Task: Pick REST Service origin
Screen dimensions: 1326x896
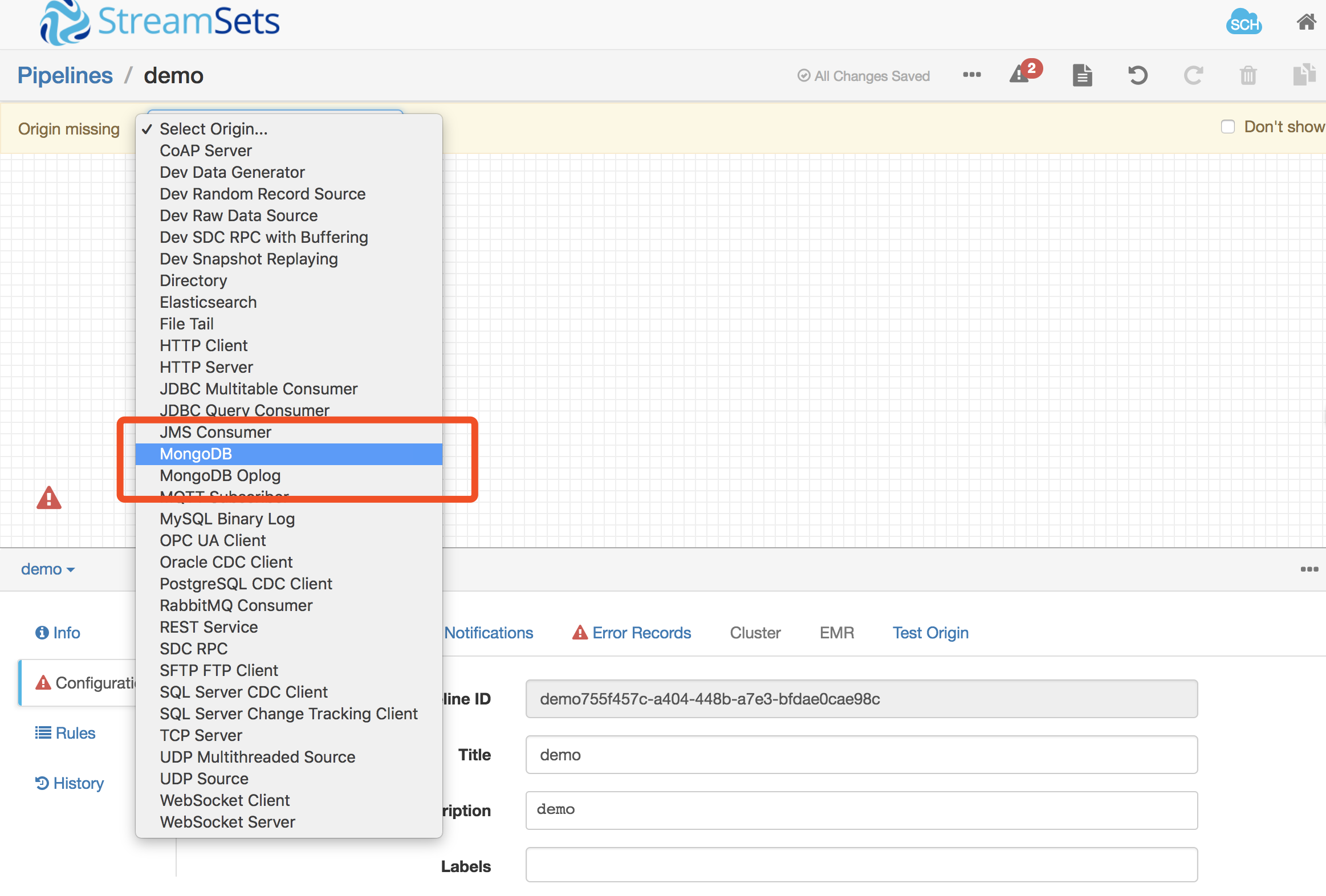Action: pyautogui.click(x=288, y=628)
